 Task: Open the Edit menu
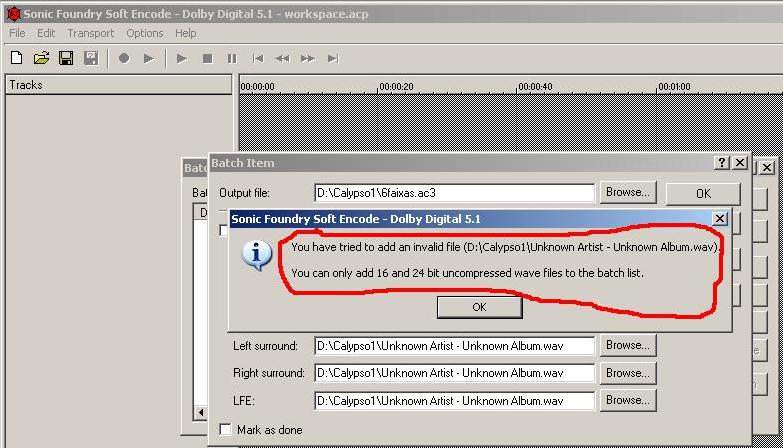pyautogui.click(x=45, y=33)
